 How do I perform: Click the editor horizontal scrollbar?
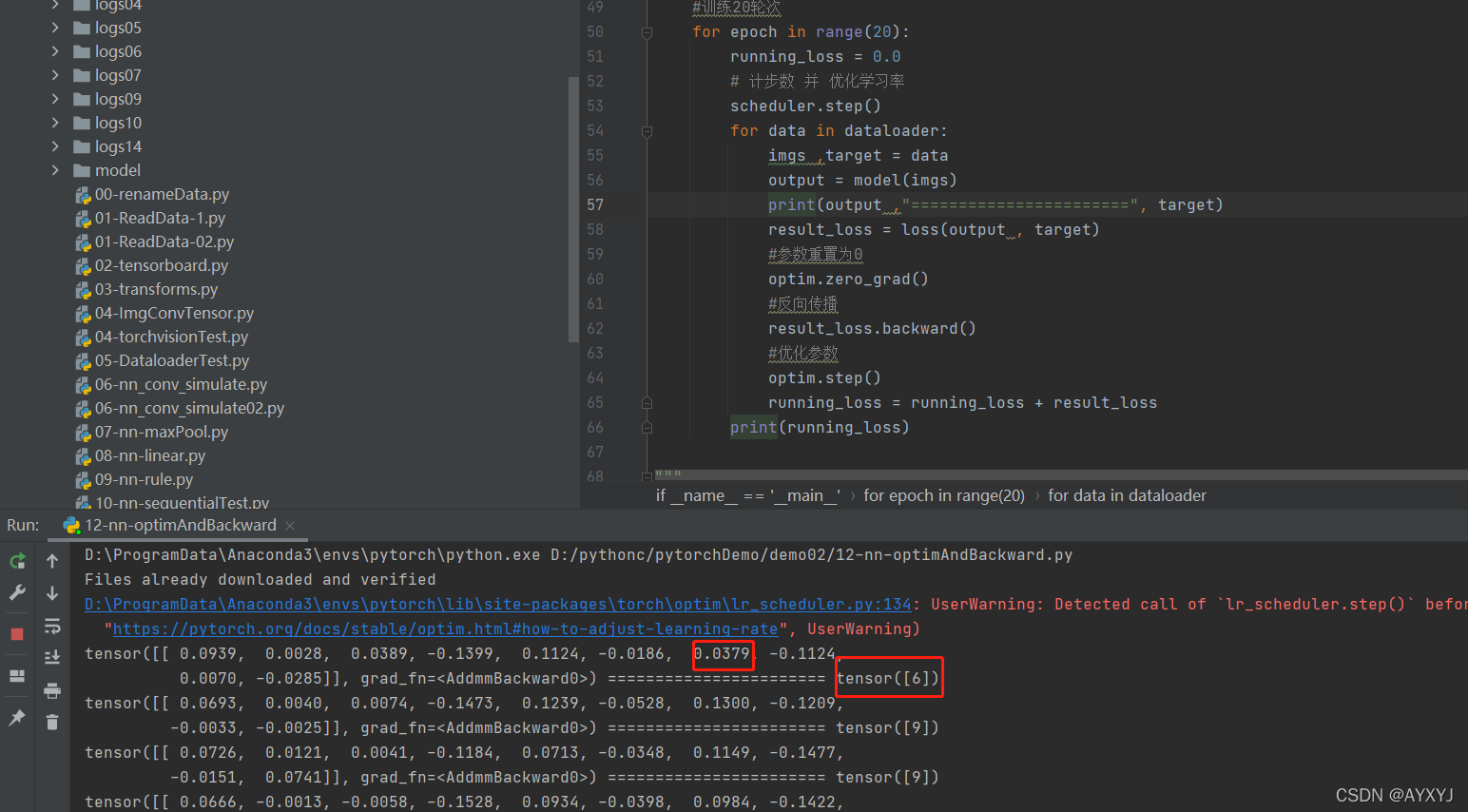pyautogui.click(x=1060, y=474)
